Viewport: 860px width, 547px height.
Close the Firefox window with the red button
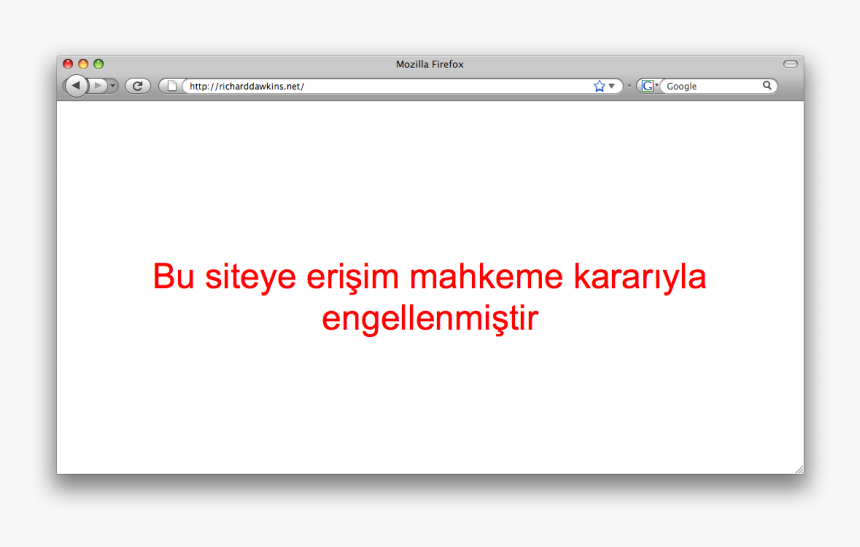pyautogui.click(x=68, y=64)
